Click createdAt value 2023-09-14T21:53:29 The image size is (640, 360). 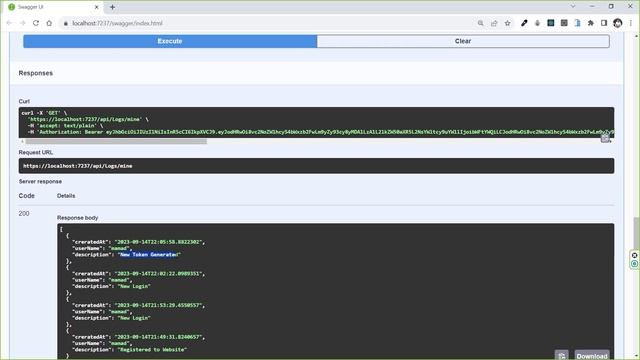click(x=159, y=305)
